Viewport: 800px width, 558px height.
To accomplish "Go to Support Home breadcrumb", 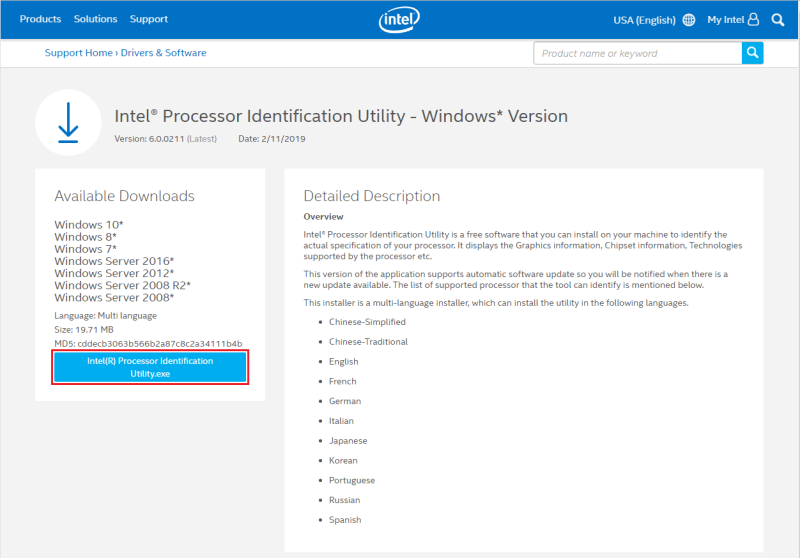I will [x=78, y=53].
